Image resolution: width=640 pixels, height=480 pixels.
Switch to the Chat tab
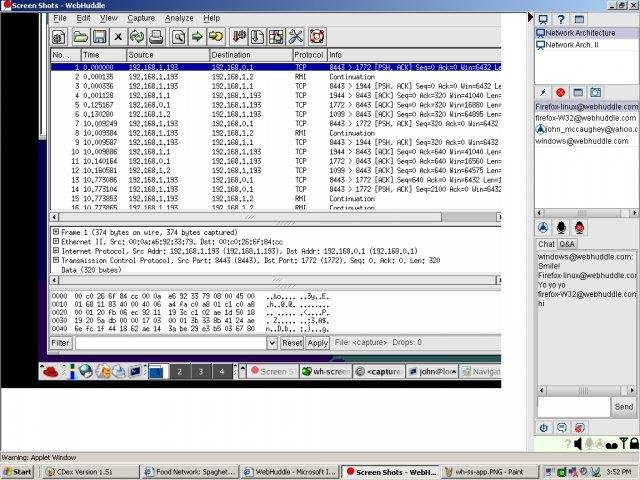click(x=546, y=244)
